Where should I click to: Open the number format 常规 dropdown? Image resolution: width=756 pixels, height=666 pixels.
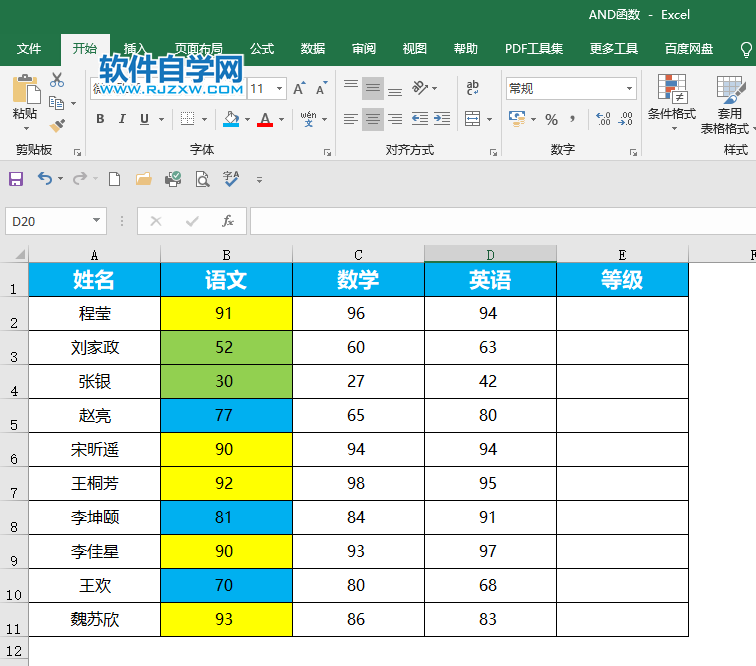[629, 89]
